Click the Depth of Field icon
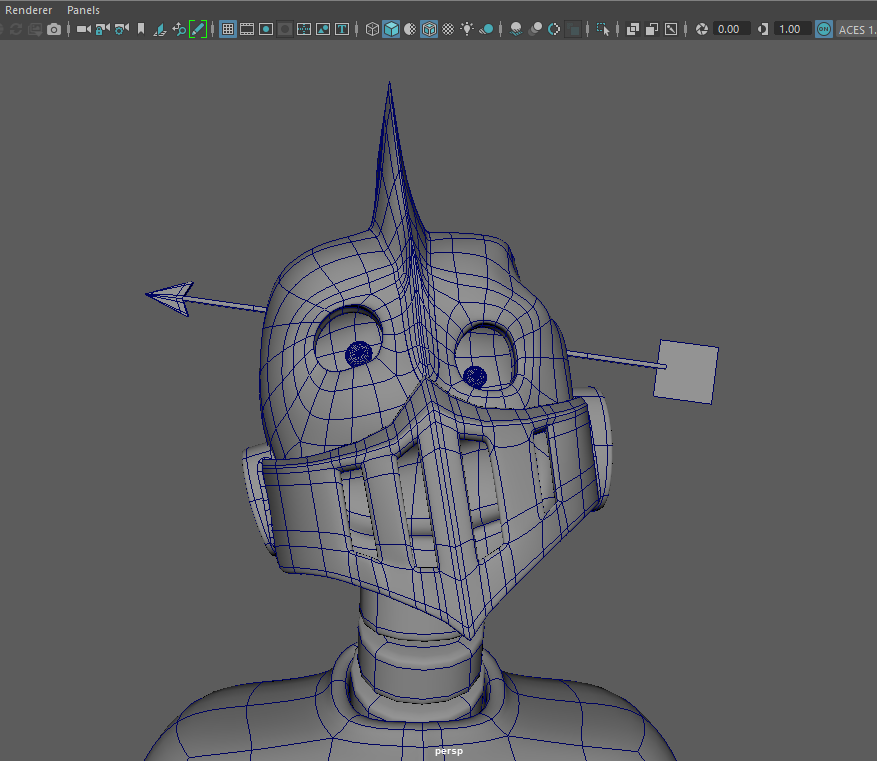The image size is (877, 761). 573,29
